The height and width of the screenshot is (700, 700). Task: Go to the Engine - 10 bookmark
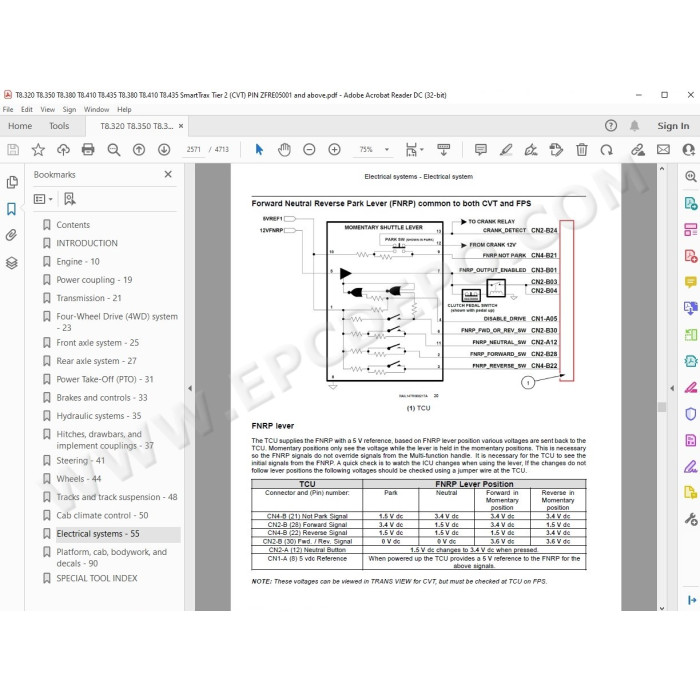[78, 262]
